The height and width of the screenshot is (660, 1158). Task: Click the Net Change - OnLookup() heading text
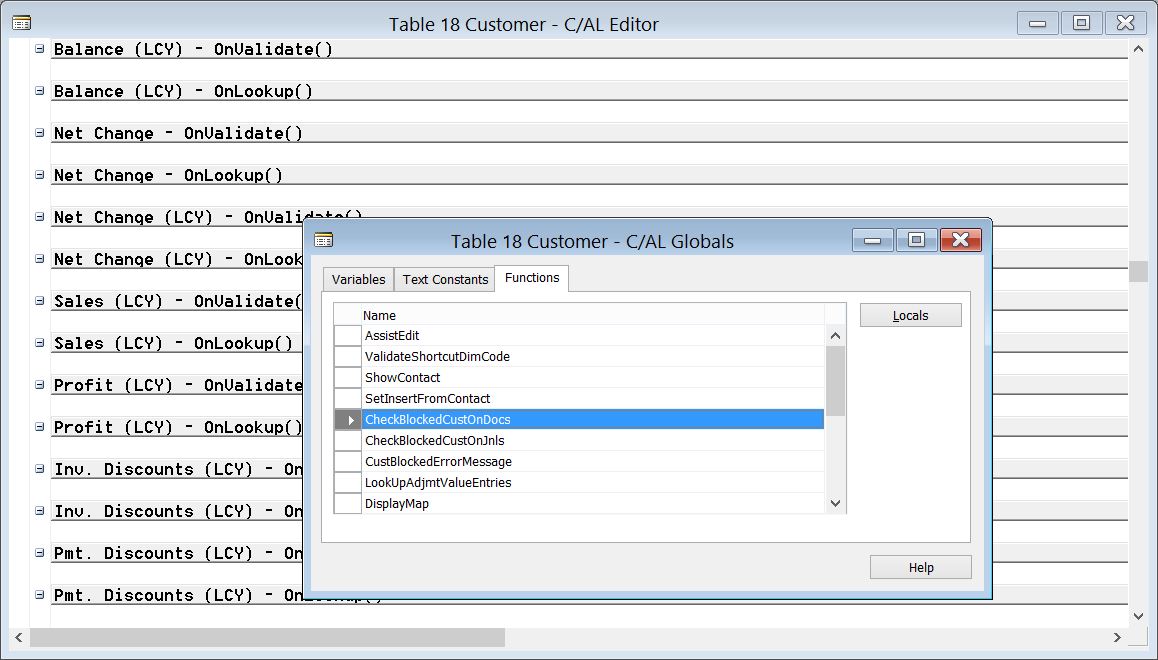click(168, 176)
